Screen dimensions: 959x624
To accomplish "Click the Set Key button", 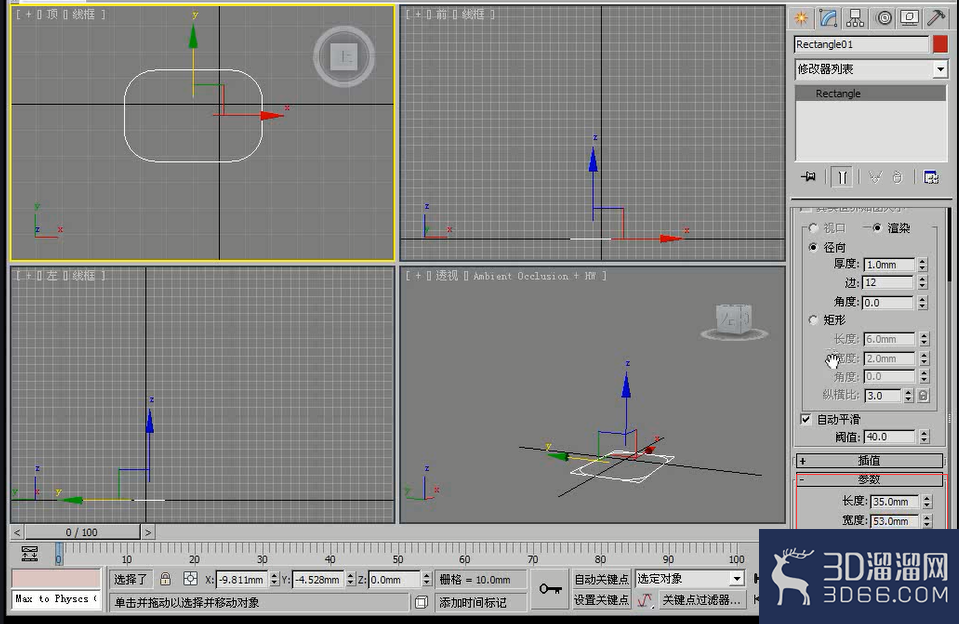I will pos(601,600).
